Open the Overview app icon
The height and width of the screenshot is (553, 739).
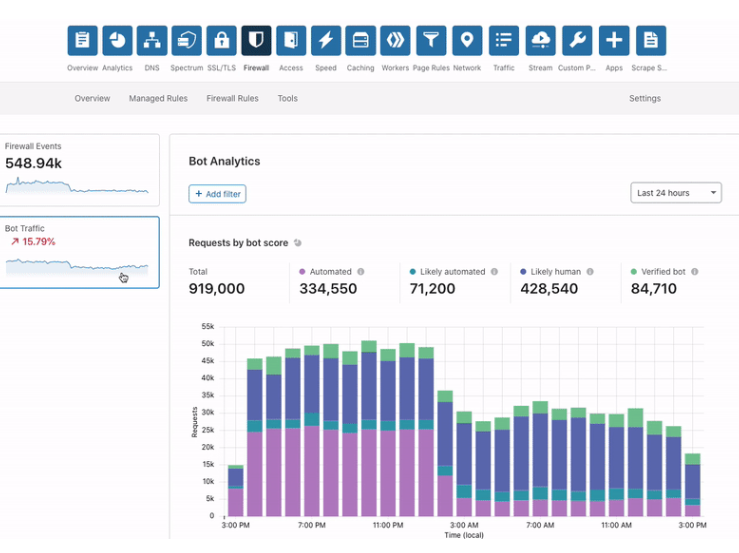[82, 41]
